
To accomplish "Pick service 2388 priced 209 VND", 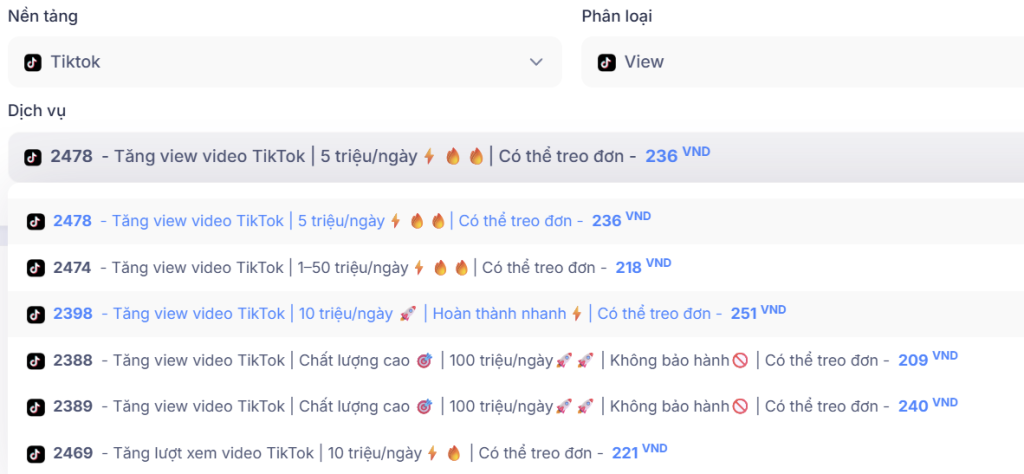I will [x=480, y=360].
